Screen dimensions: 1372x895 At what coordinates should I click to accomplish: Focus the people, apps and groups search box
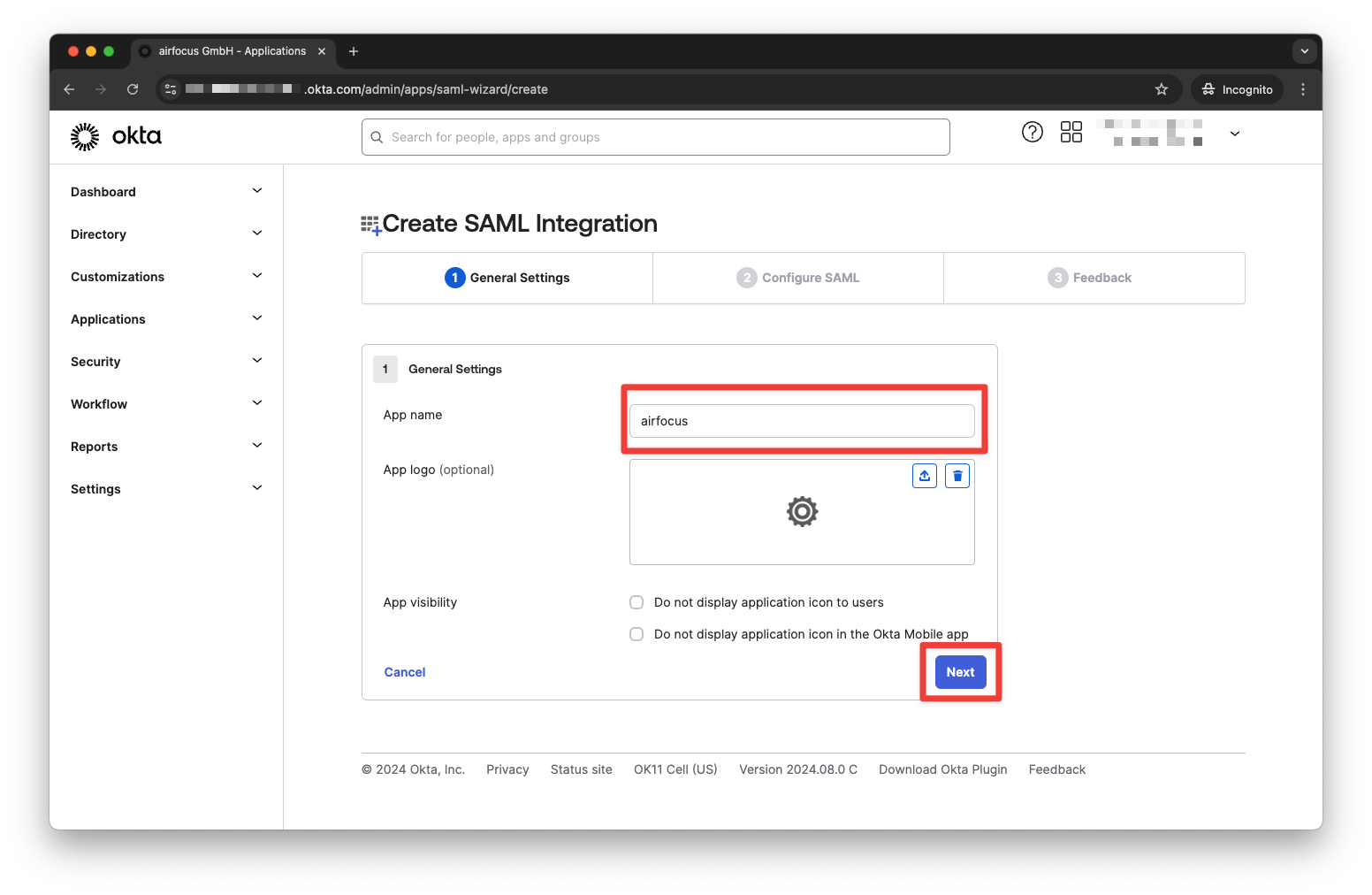[x=656, y=137]
